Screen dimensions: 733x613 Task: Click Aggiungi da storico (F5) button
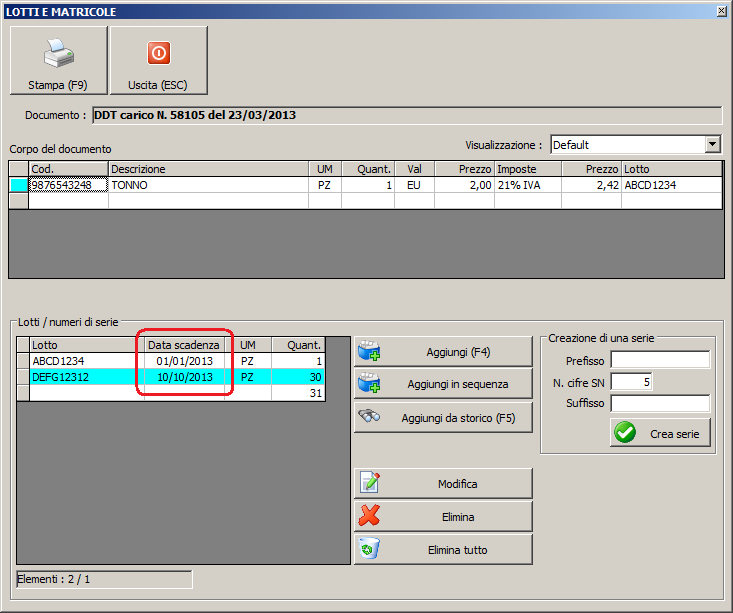[x=443, y=418]
